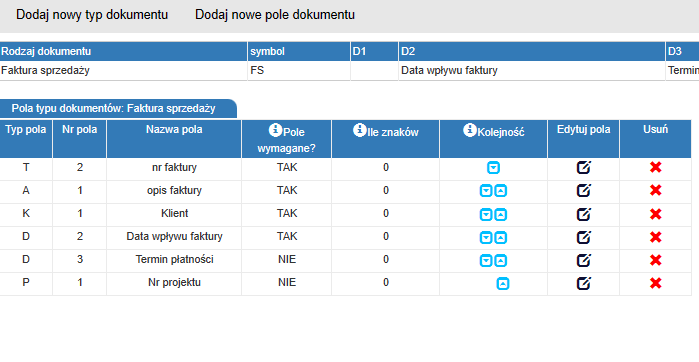Edit the Klient field
Screen dimensions: 699x362
coord(584,214)
